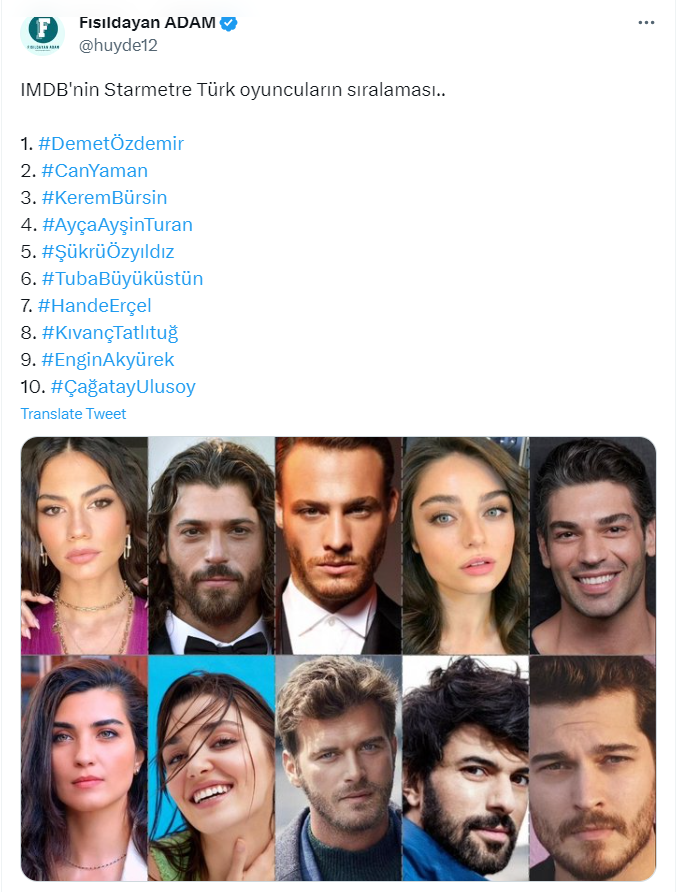The image size is (676, 892).
Task: Open the #ŞükrüÖzyıldız hashtag
Action: pos(108,251)
